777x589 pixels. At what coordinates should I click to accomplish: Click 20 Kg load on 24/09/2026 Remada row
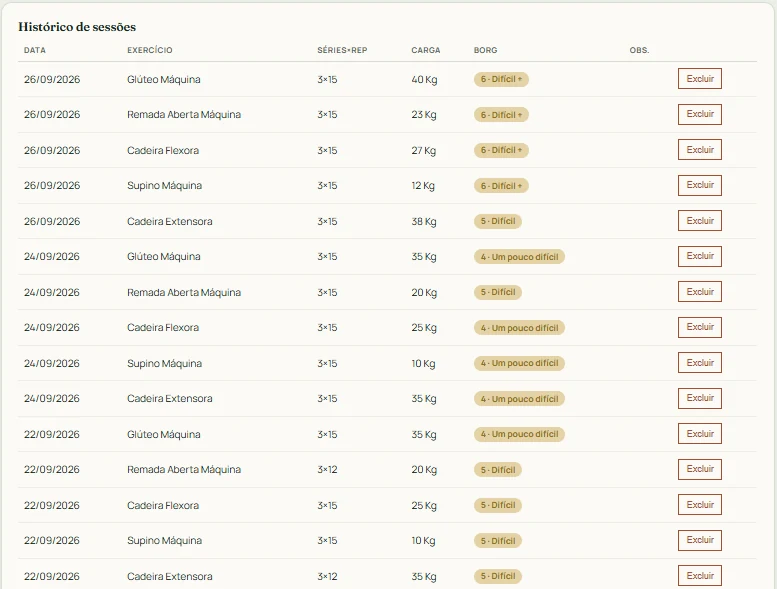[424, 293]
